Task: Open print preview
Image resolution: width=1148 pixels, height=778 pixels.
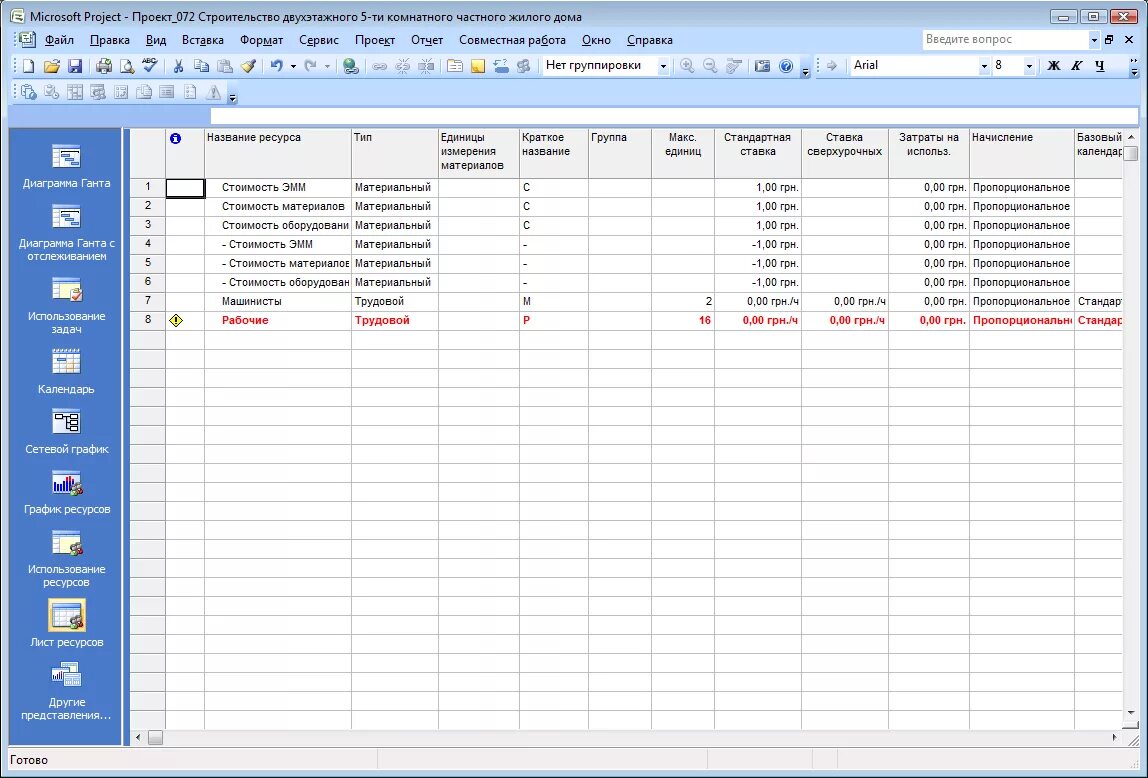Action: pyautogui.click(x=127, y=66)
